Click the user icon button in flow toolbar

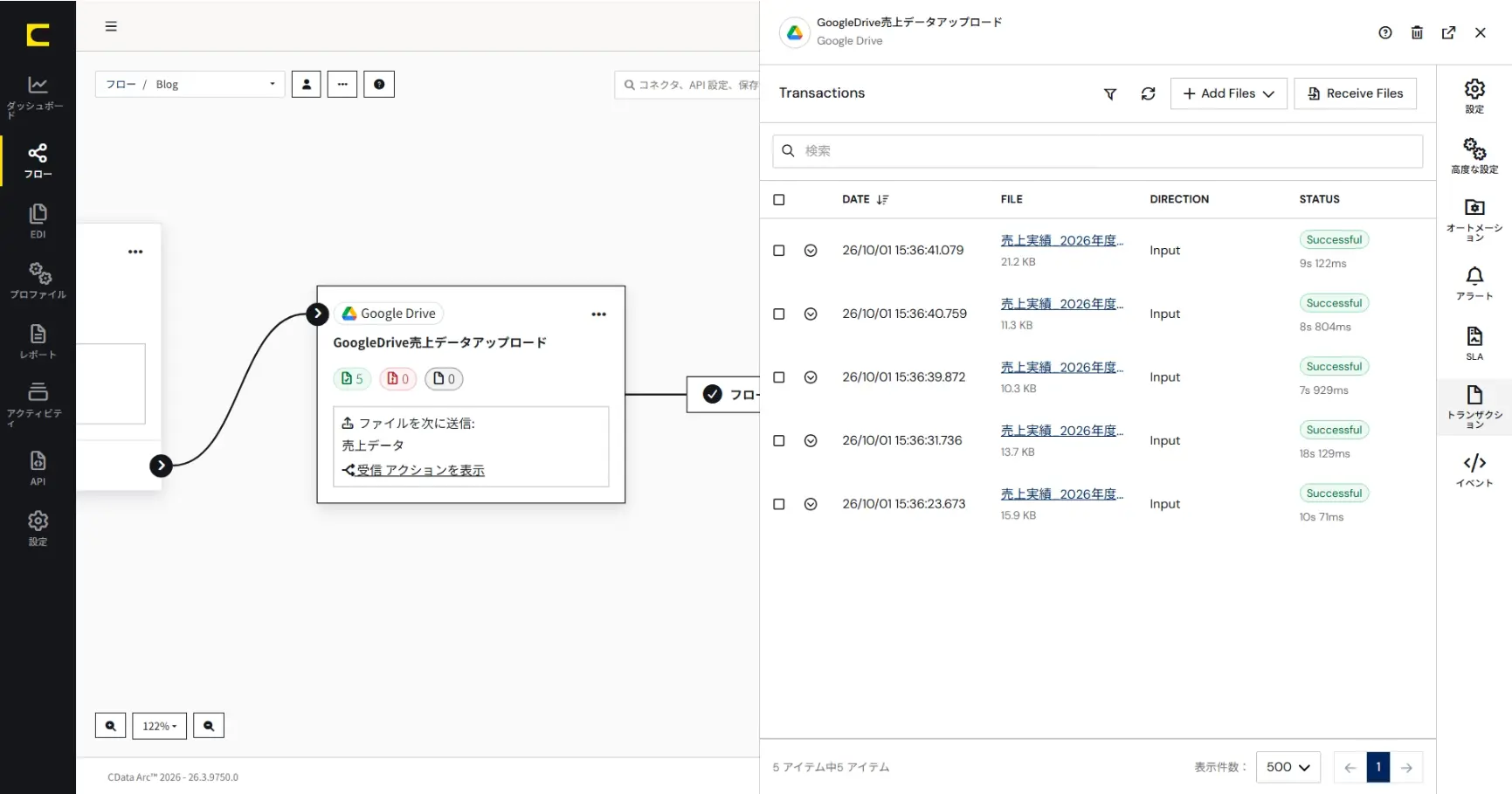click(307, 85)
